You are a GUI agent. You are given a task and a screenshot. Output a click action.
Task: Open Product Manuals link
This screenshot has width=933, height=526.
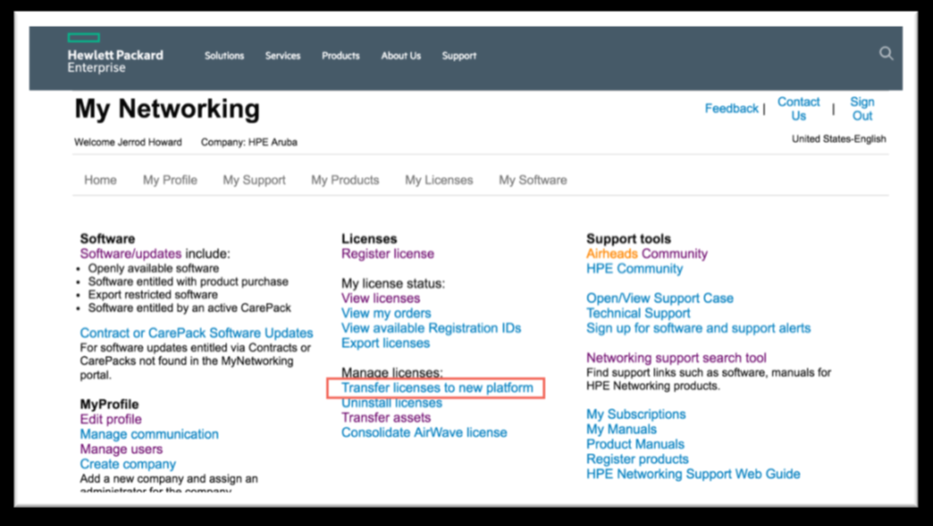click(x=635, y=444)
